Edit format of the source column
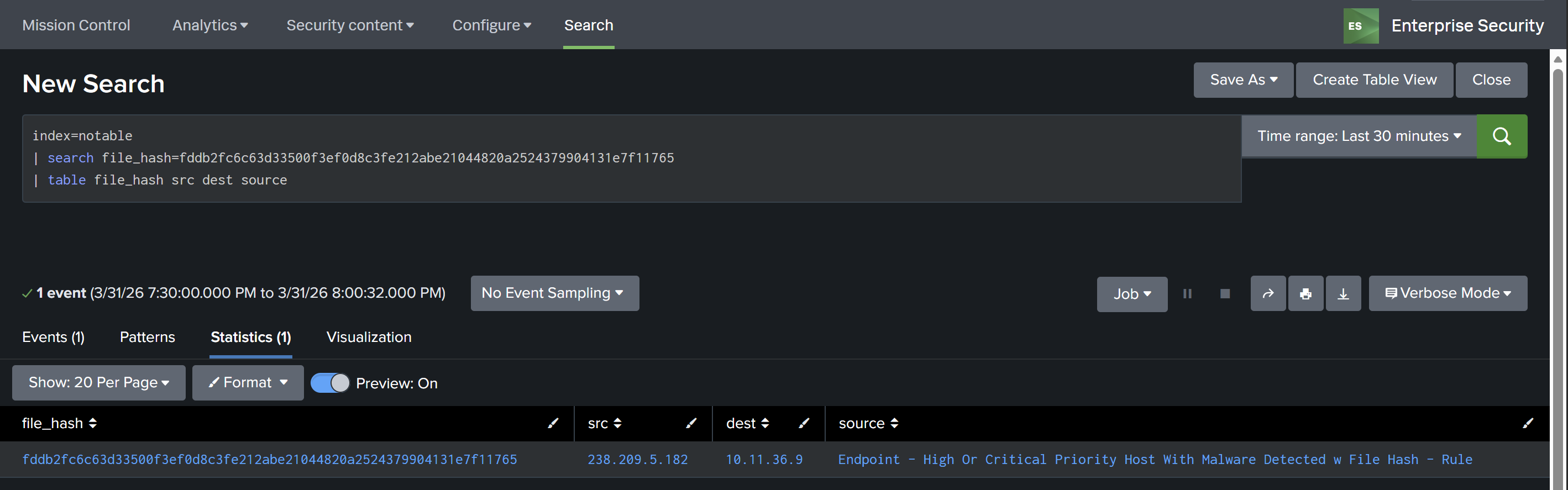 click(1527, 423)
